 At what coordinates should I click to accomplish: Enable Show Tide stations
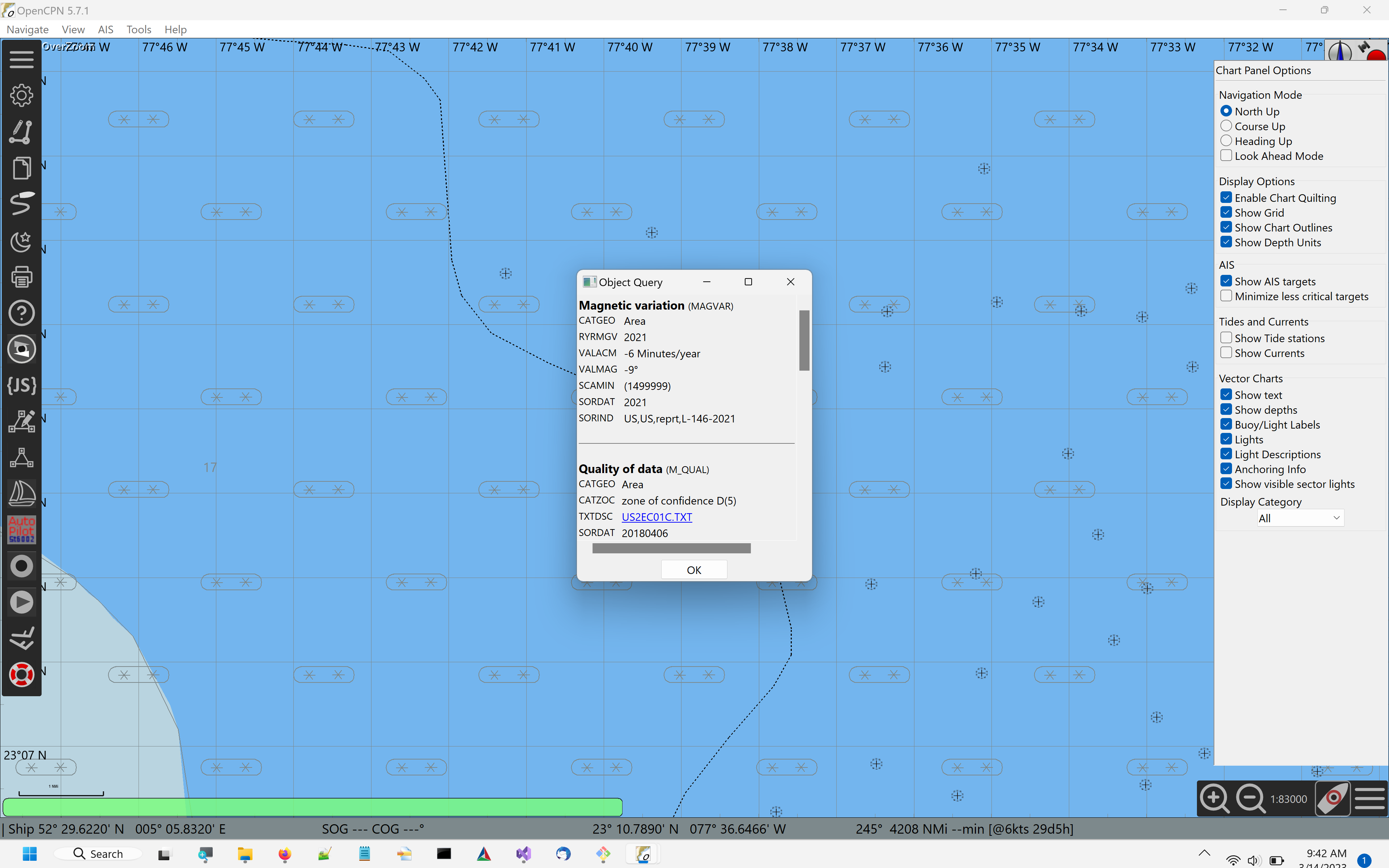[x=1226, y=337]
